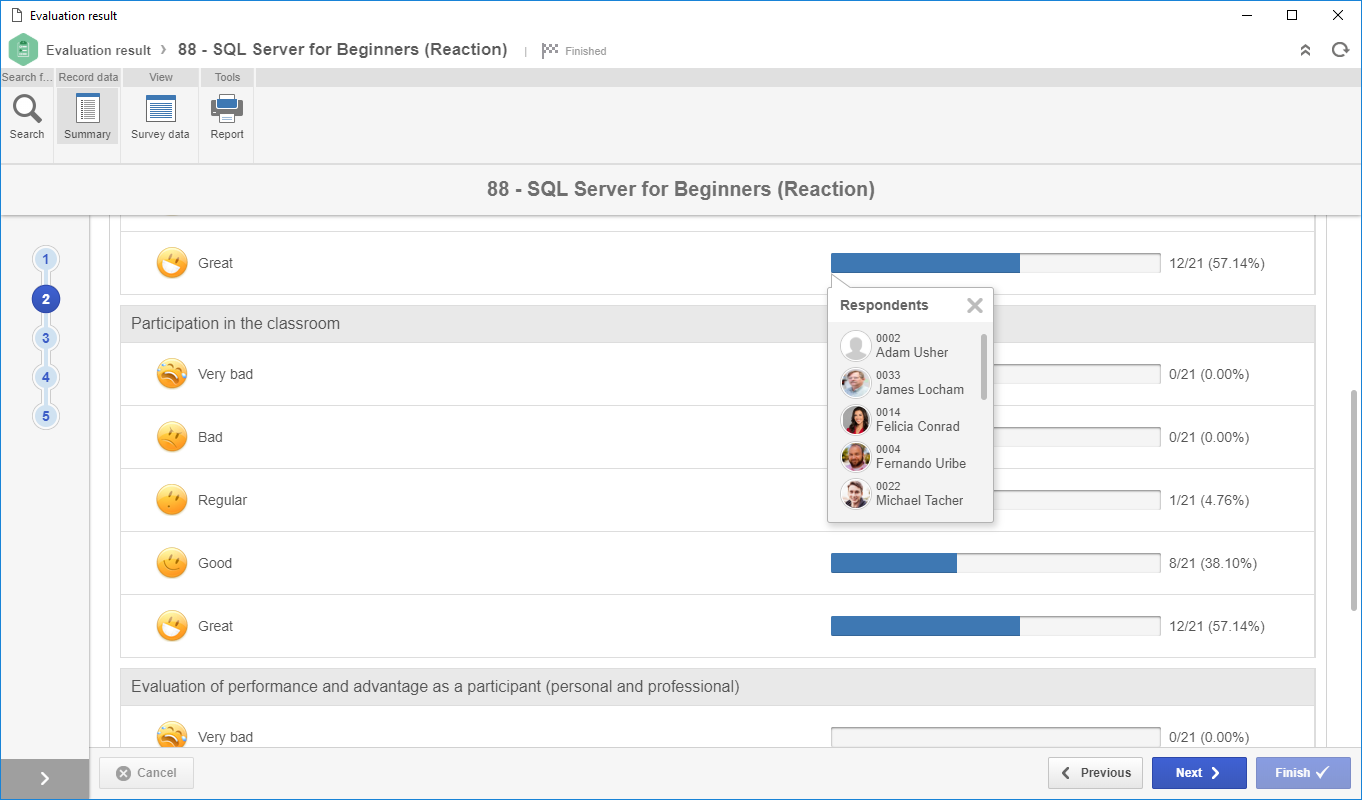Open the Survey data view
The width and height of the screenshot is (1362, 800).
[160, 116]
